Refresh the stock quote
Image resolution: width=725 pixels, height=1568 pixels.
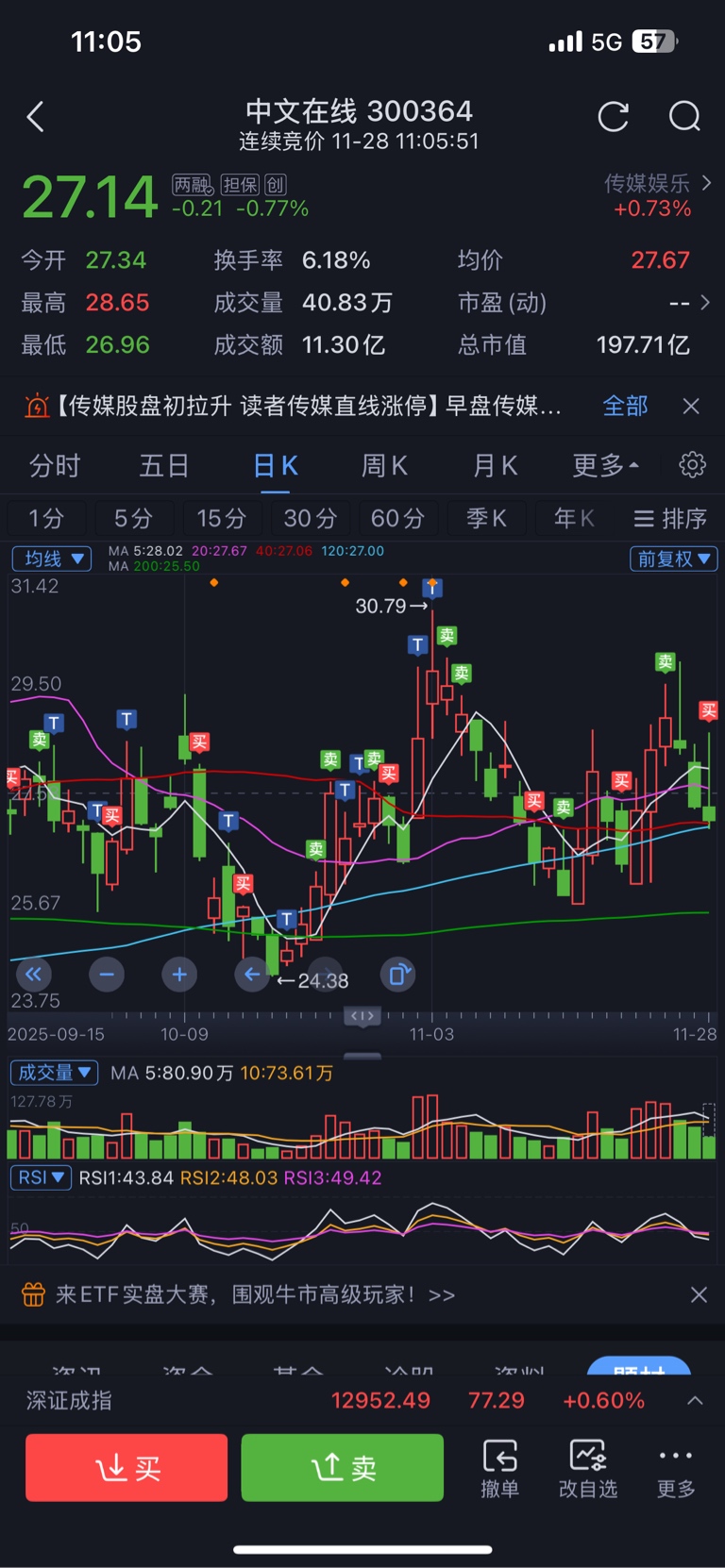tap(614, 117)
